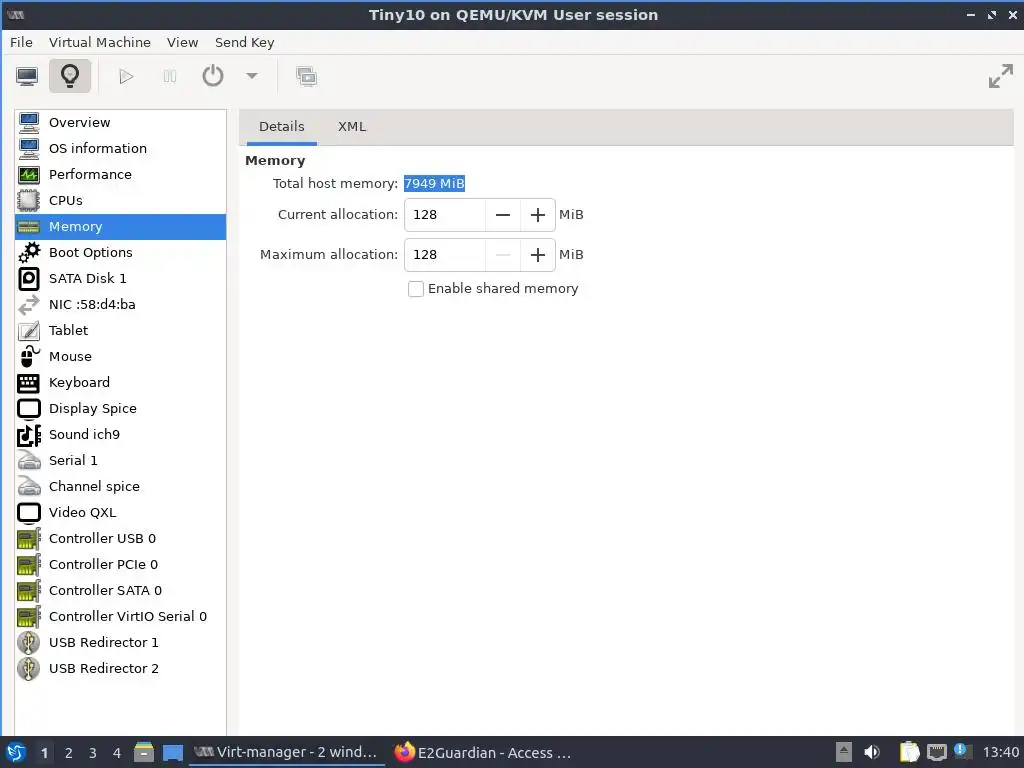The width and height of the screenshot is (1024, 768).
Task: Open the File menu
Action: tap(21, 42)
